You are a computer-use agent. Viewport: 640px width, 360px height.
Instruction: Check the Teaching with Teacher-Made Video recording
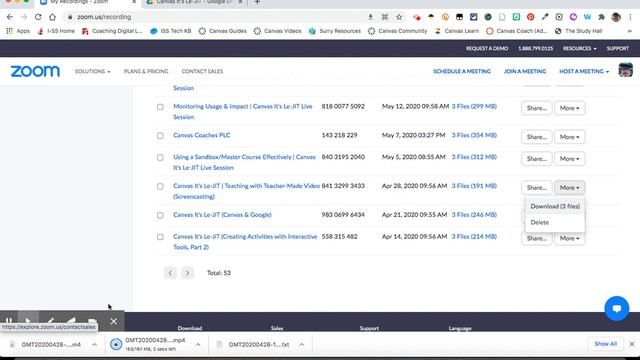click(160, 187)
